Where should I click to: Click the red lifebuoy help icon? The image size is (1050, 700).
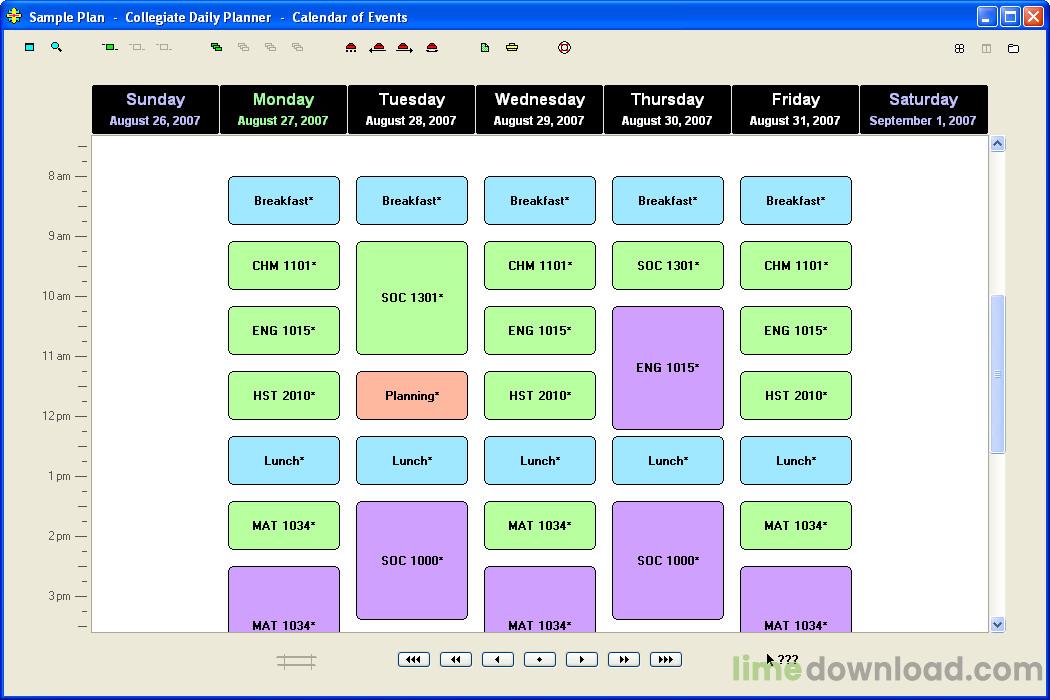(x=564, y=47)
